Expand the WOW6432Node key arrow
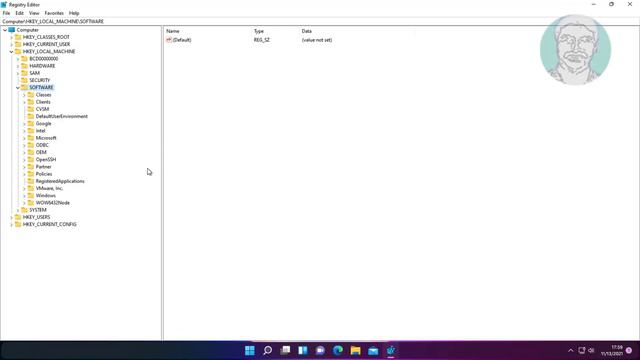 coord(24,203)
